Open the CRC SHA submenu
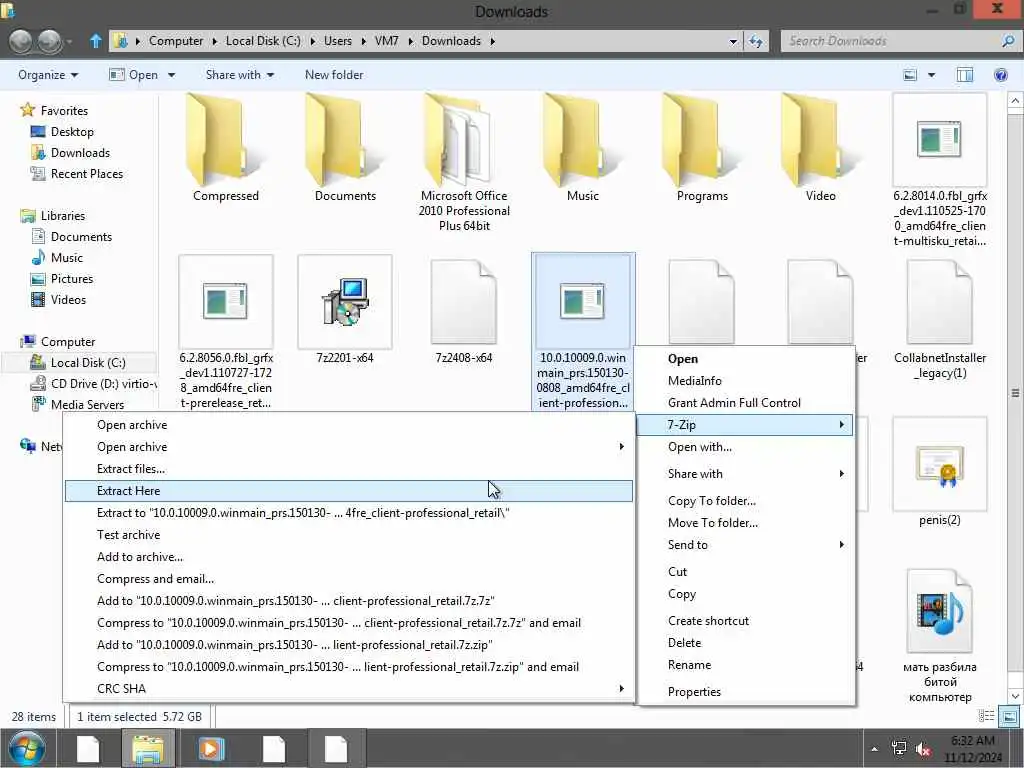This screenshot has height=768, width=1024. point(349,688)
